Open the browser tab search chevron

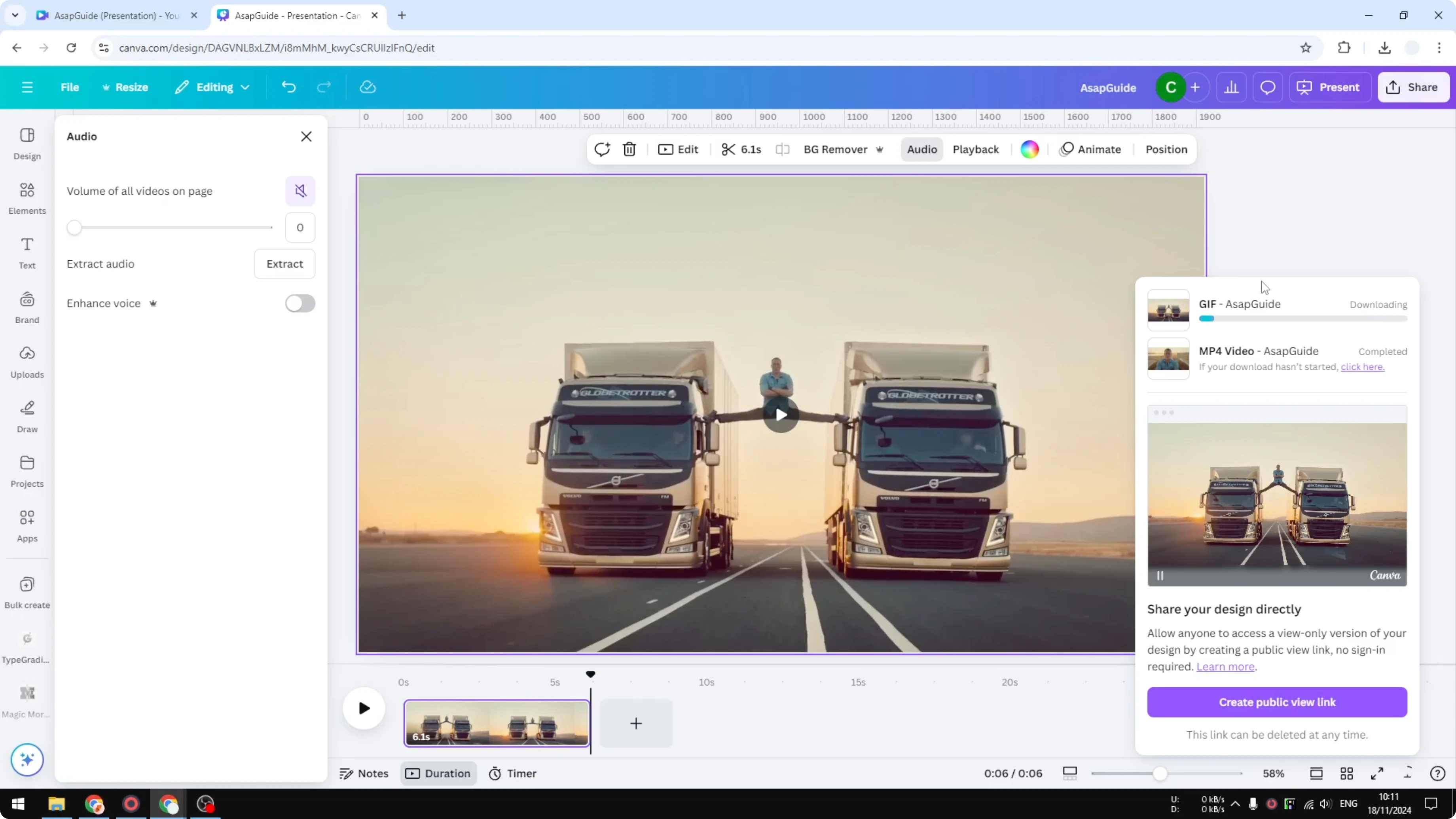point(15,15)
